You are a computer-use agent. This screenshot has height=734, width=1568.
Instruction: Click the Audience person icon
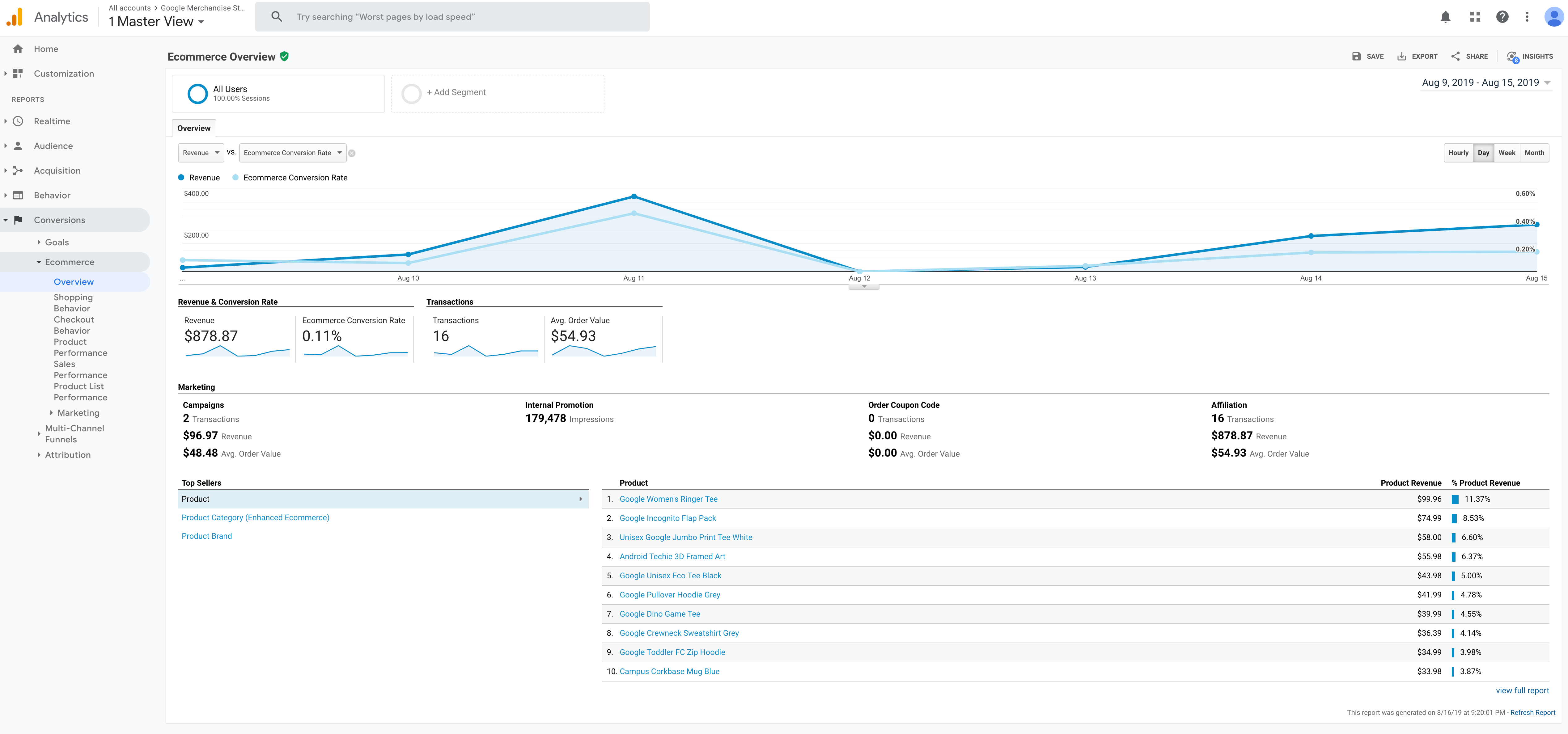click(x=18, y=146)
